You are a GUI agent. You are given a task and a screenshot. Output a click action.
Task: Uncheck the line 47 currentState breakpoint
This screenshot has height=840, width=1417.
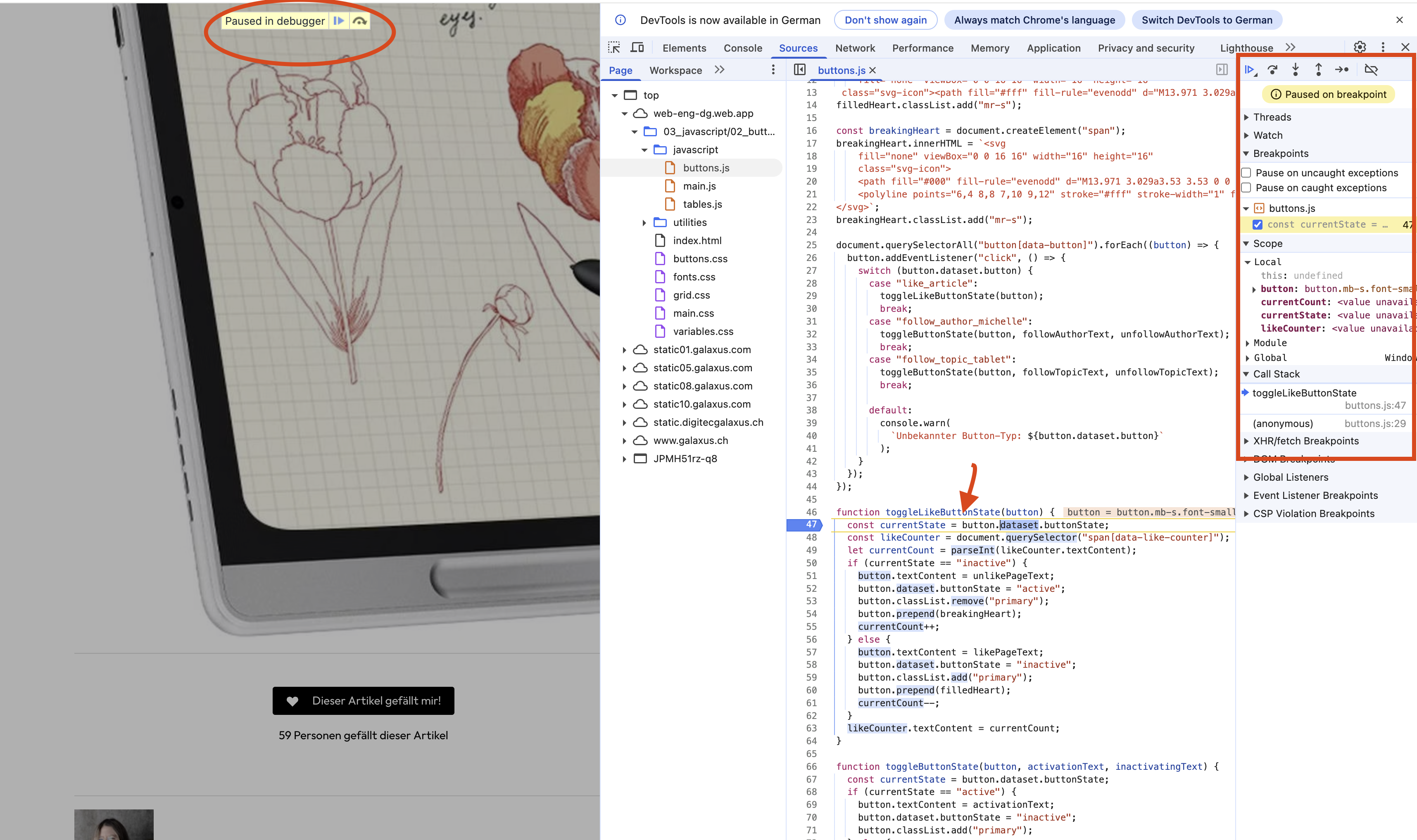(1258, 225)
